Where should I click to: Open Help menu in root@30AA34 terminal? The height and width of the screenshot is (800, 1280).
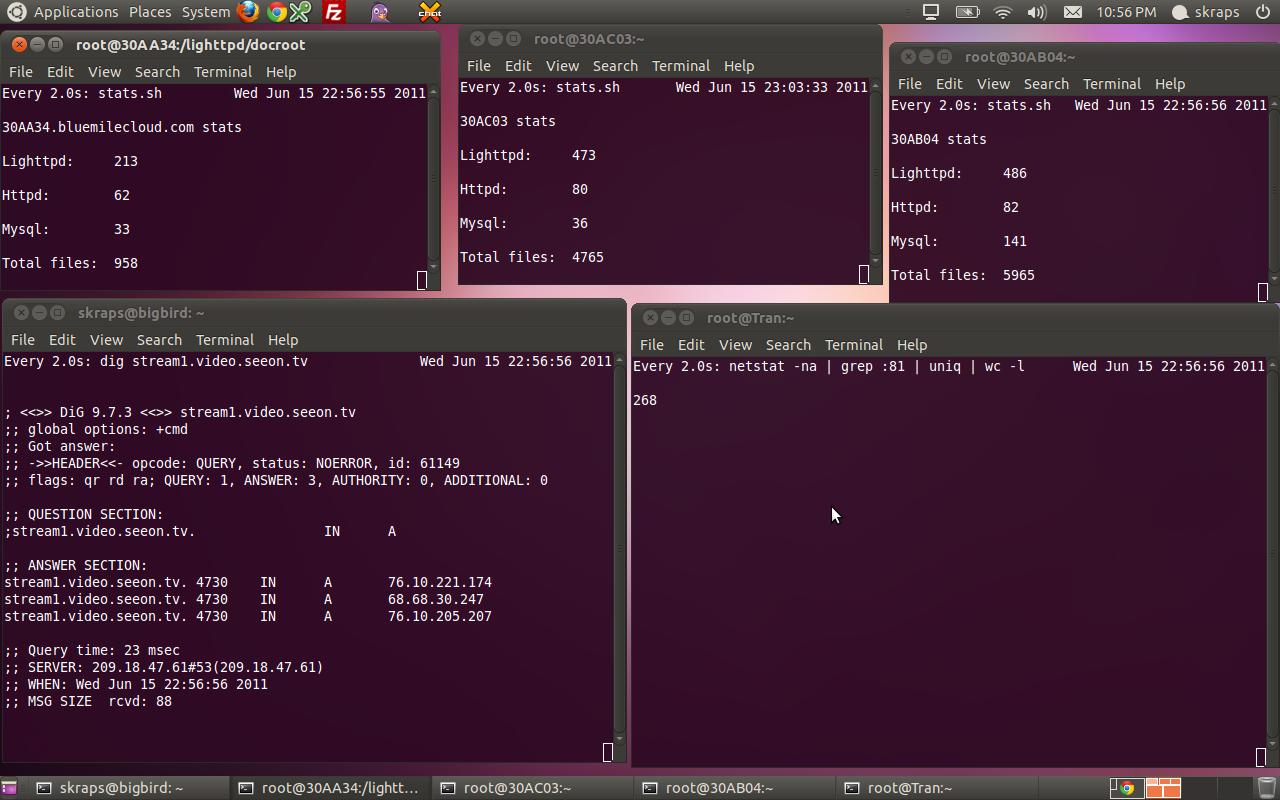click(281, 72)
